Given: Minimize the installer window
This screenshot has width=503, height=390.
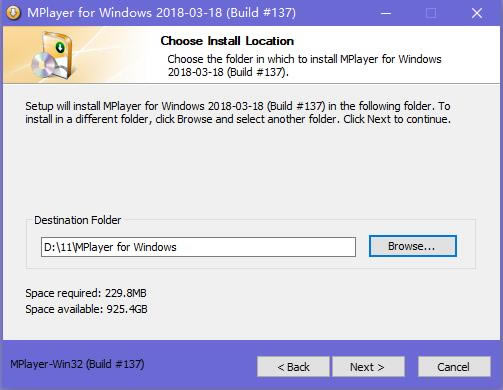Looking at the screenshot, I should coord(386,13).
